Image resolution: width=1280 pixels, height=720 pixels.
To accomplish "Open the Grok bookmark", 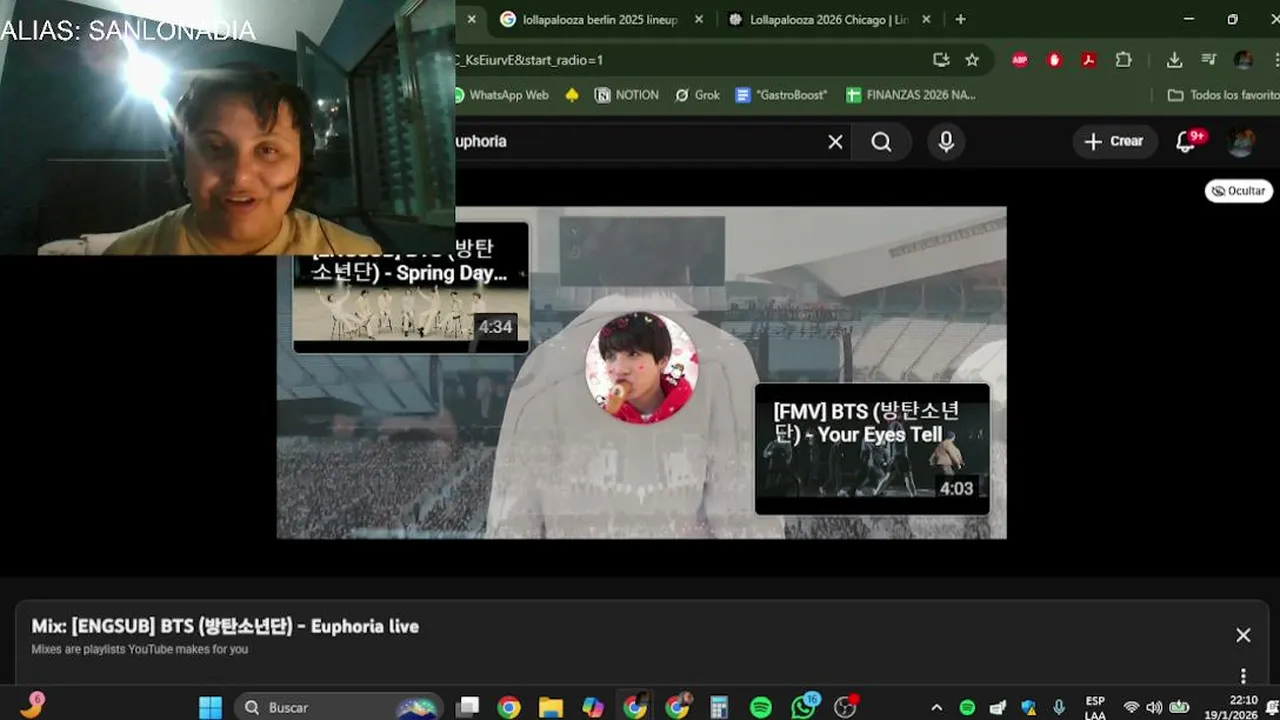I will click(x=698, y=95).
